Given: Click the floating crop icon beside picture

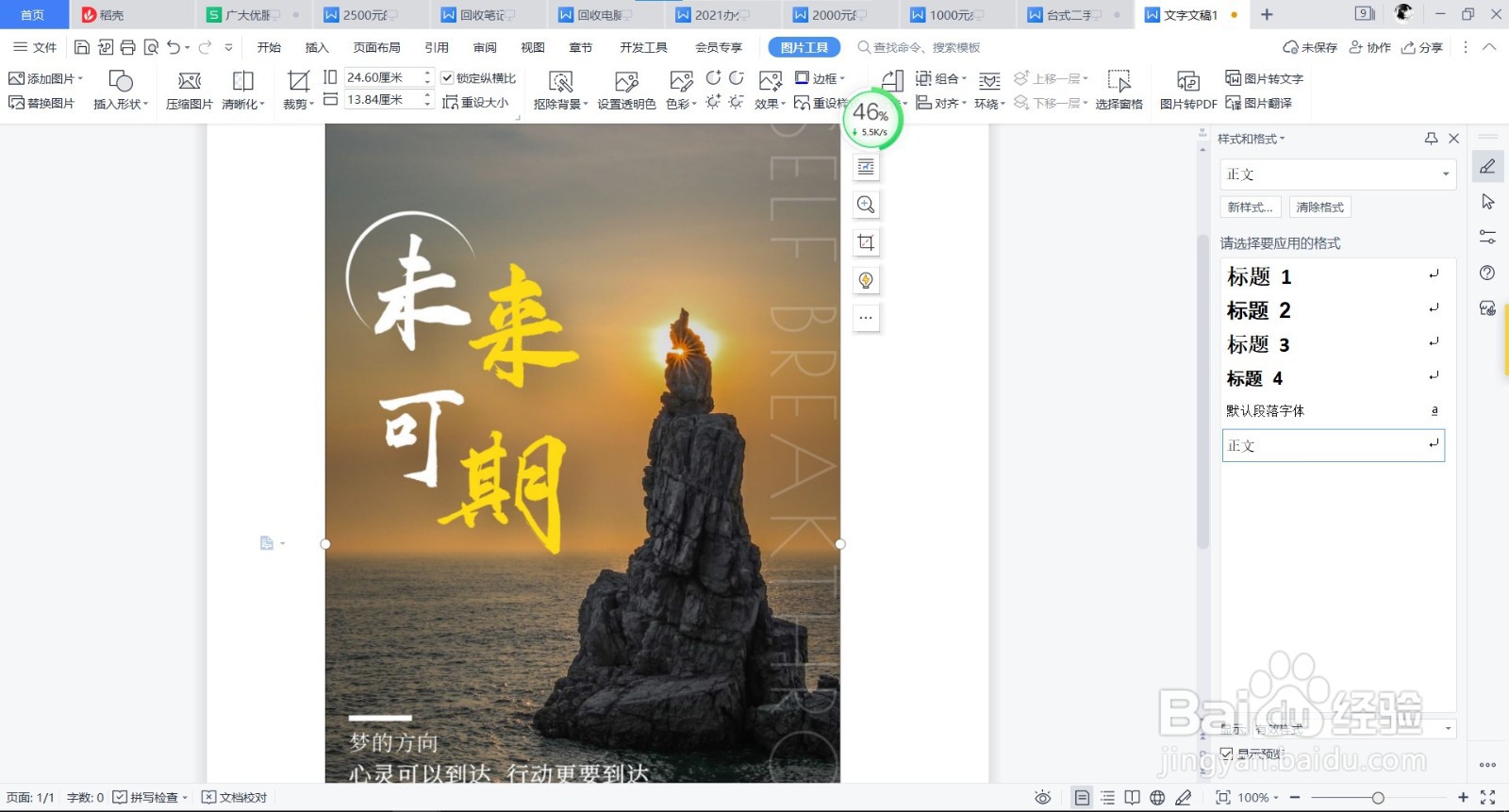Looking at the screenshot, I should pyautogui.click(x=866, y=242).
